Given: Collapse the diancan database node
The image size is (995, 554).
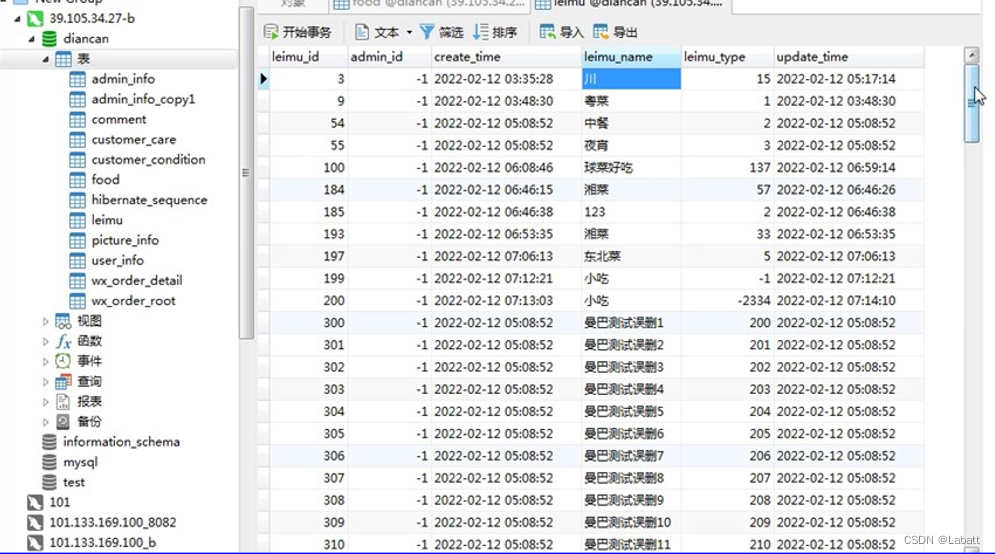Looking at the screenshot, I should tap(31, 39).
